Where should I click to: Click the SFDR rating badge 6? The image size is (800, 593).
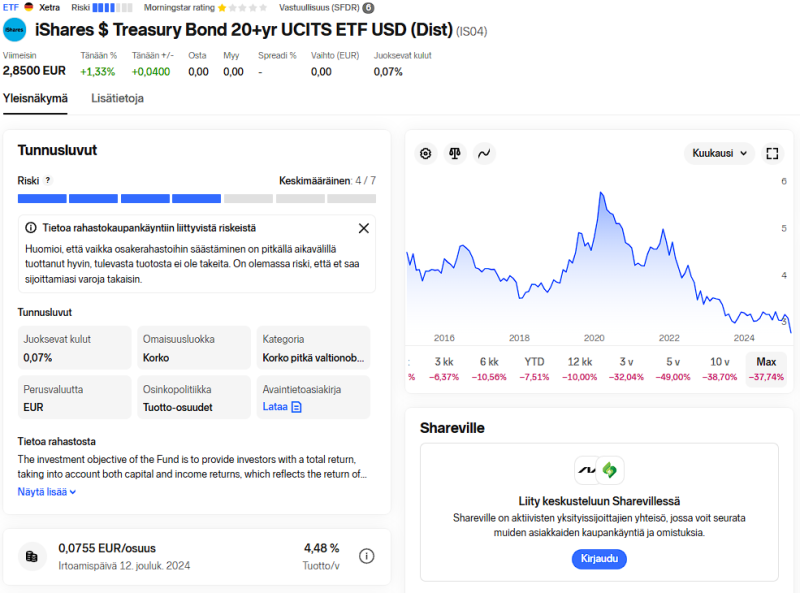(368, 8)
